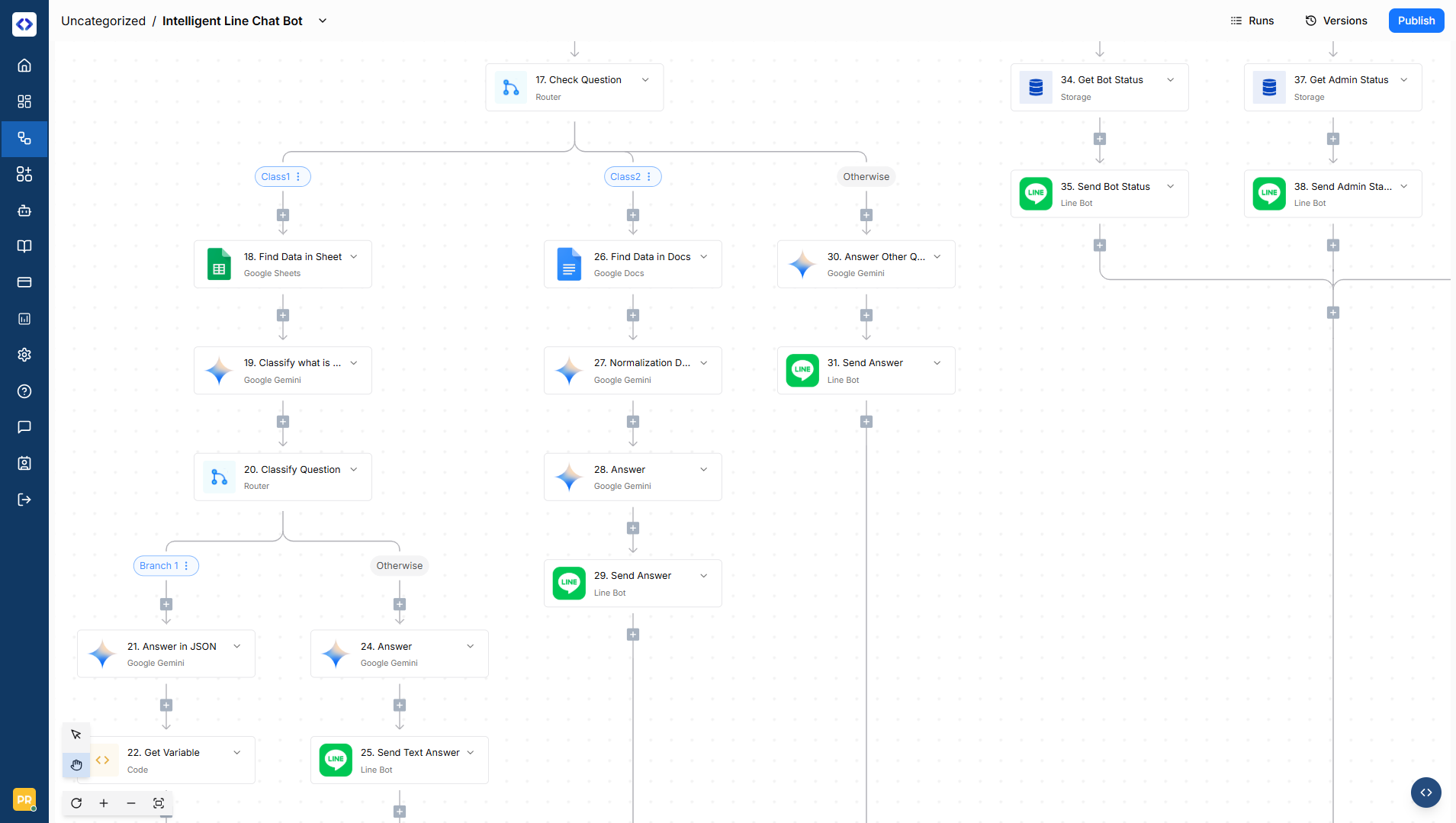1456x823 pixels.
Task: Open workflow name dropdown arrow
Action: (323, 21)
